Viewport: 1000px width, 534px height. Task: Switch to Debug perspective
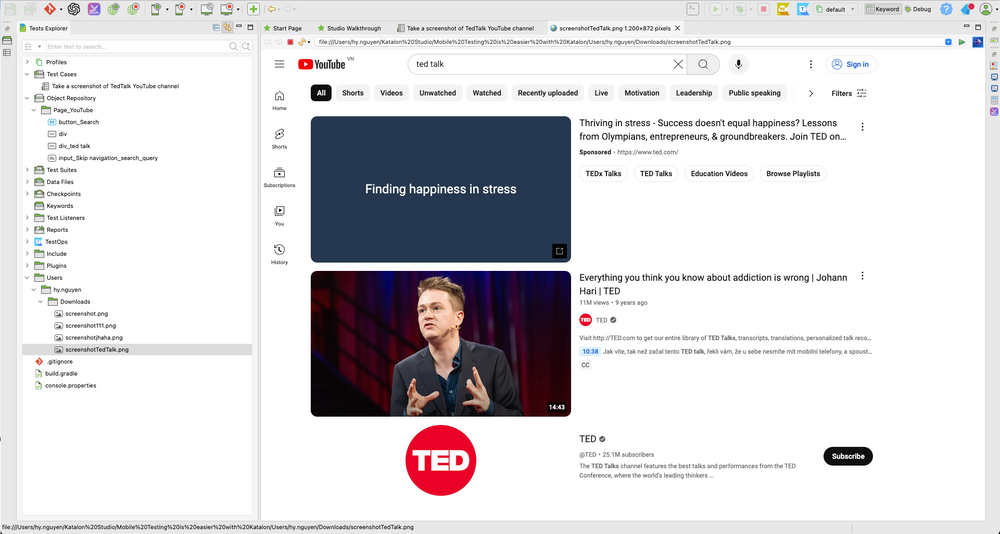pyautogui.click(x=917, y=9)
